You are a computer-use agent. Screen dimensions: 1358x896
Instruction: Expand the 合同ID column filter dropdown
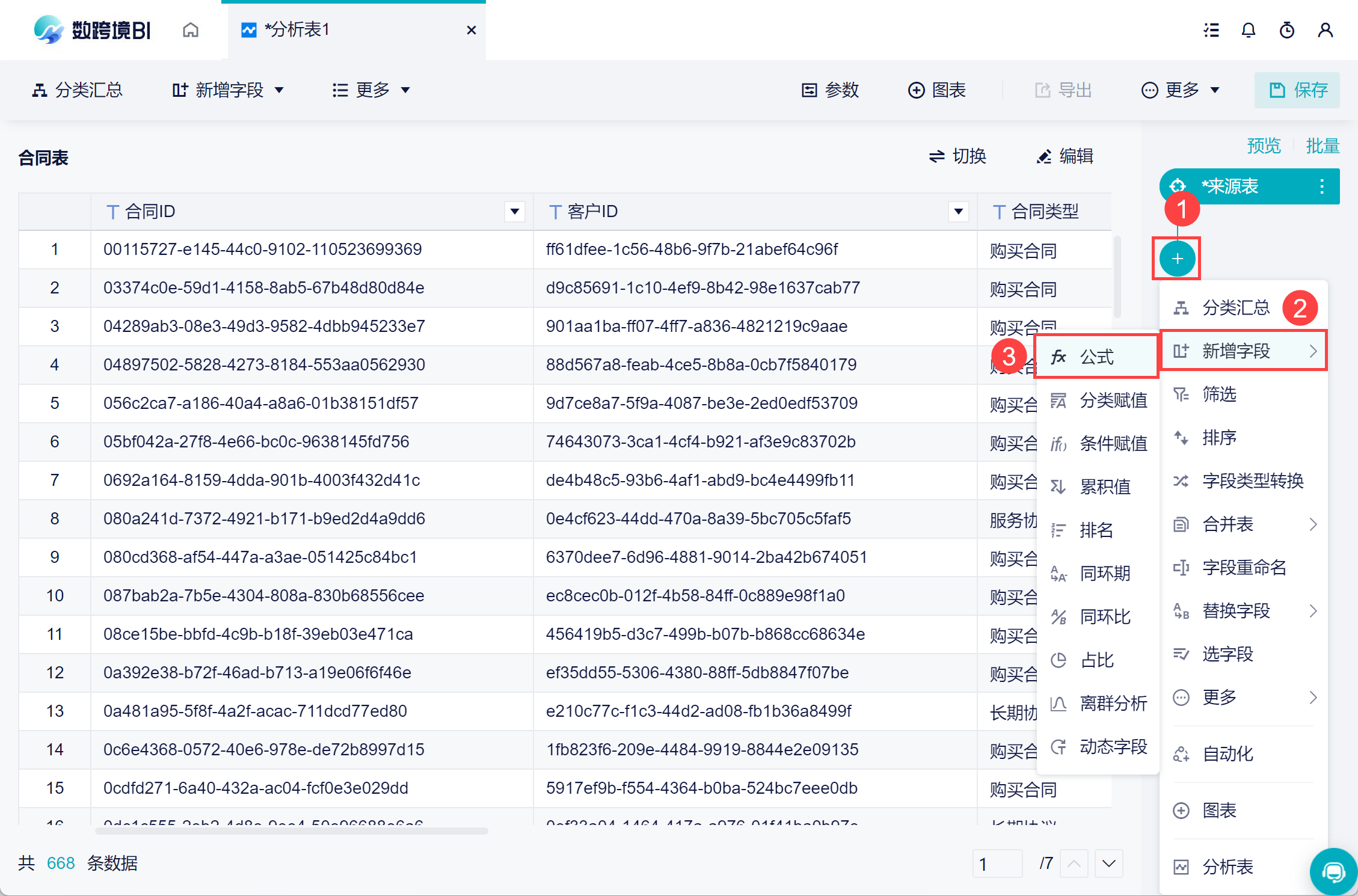[x=514, y=212]
